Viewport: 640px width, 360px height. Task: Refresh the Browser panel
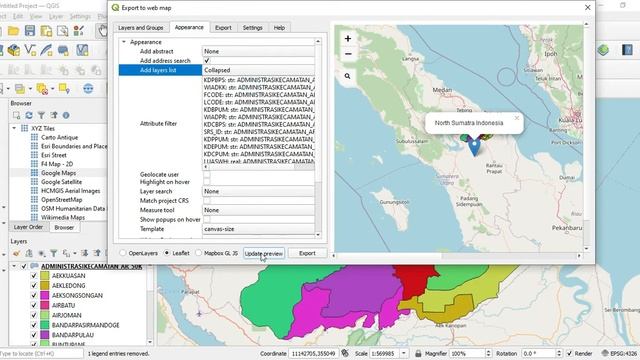pyautogui.click(x=29, y=116)
